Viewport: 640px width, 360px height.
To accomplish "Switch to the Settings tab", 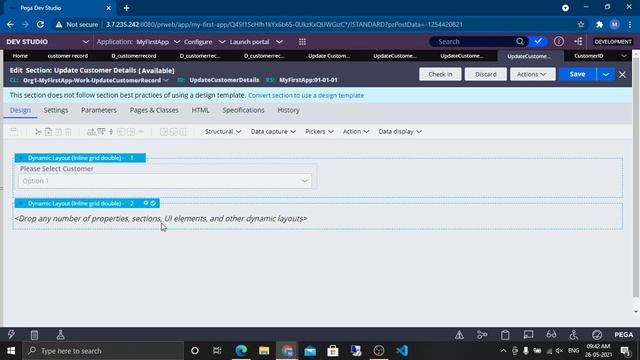I will coord(56,110).
